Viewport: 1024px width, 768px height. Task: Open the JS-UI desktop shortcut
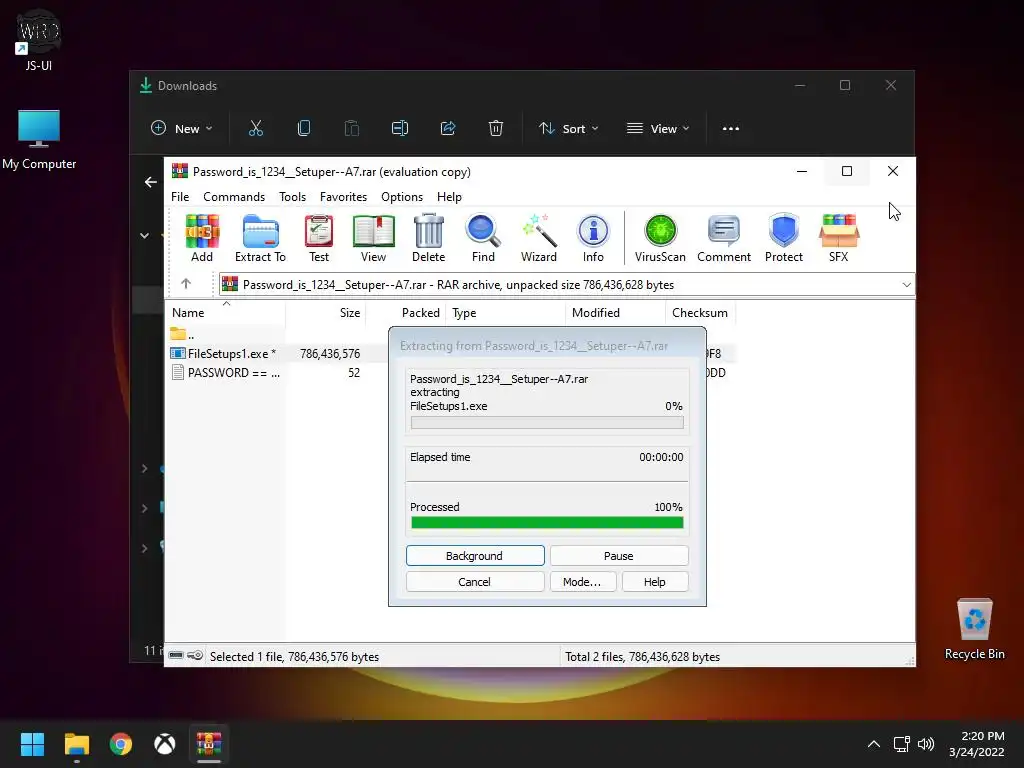pos(38,40)
